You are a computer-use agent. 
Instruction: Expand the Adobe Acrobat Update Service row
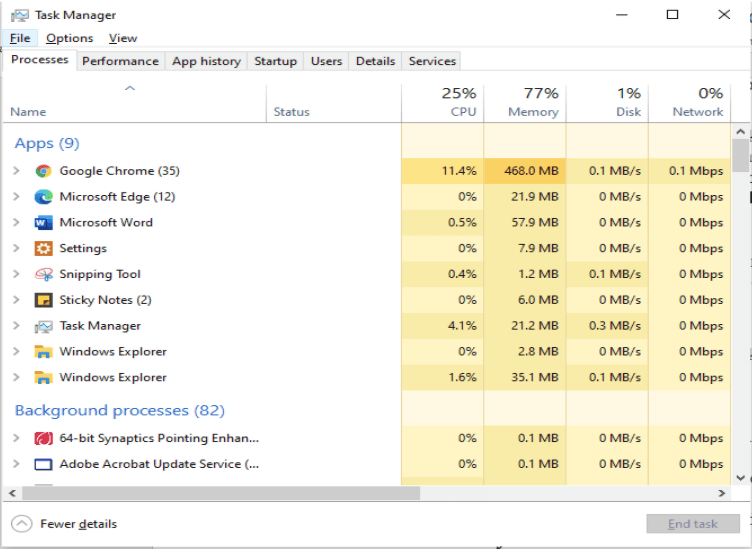click(16, 464)
